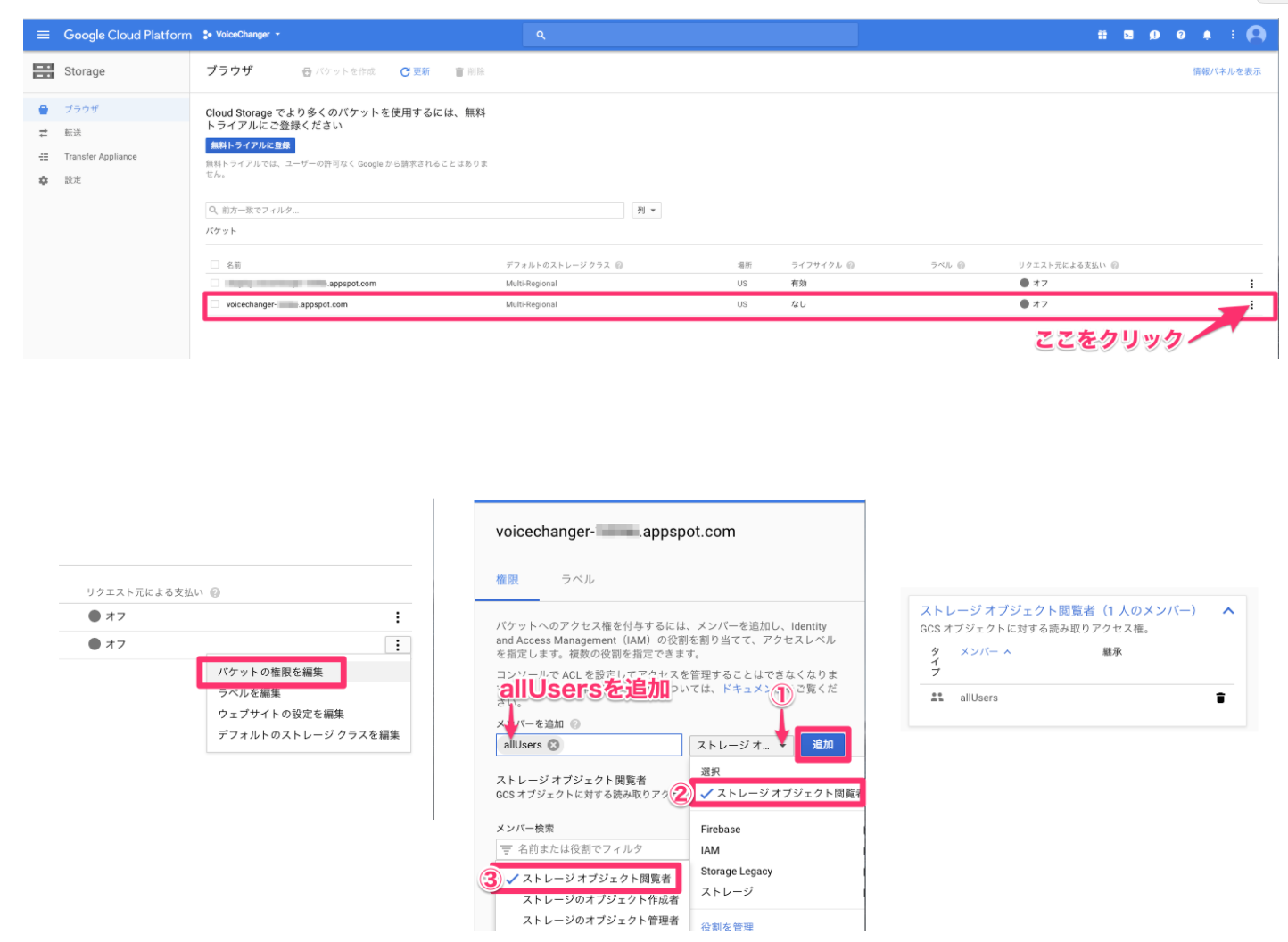Toggle the select-all checkbox beside 名前
1288x942 pixels.
click(214, 265)
